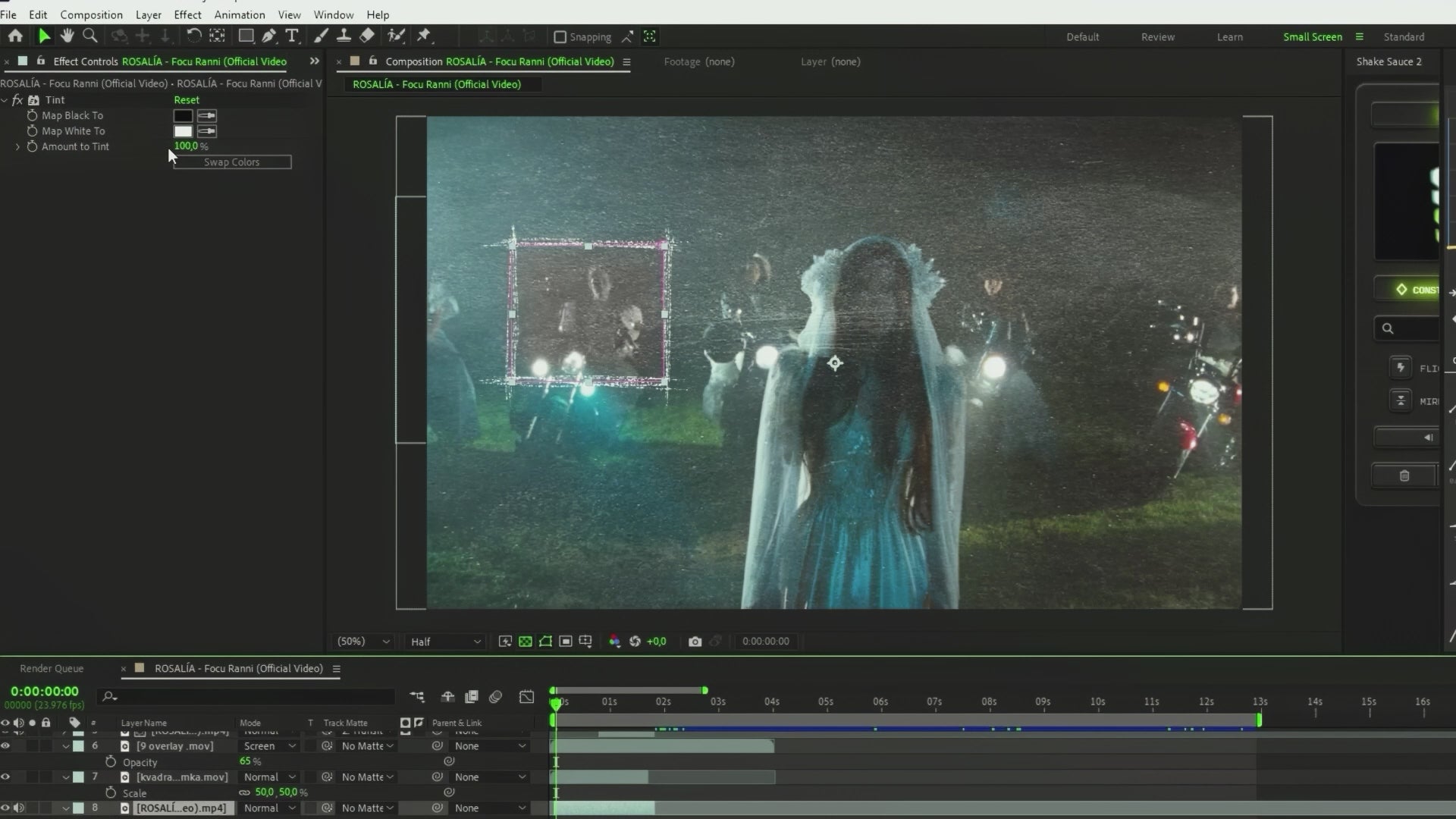Select the Brush tool
Viewport: 1456px width, 819px height.
321,36
